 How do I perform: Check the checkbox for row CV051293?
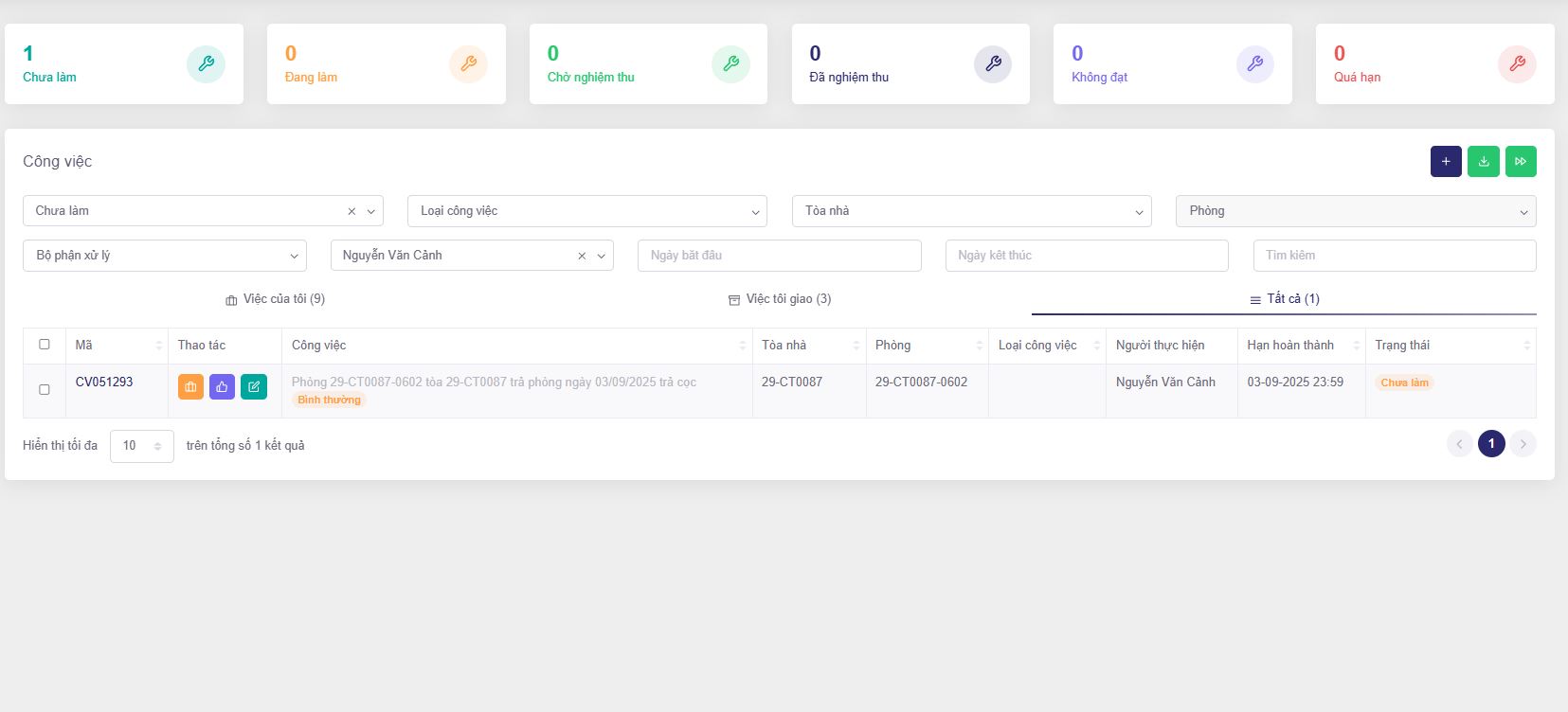[45, 389]
